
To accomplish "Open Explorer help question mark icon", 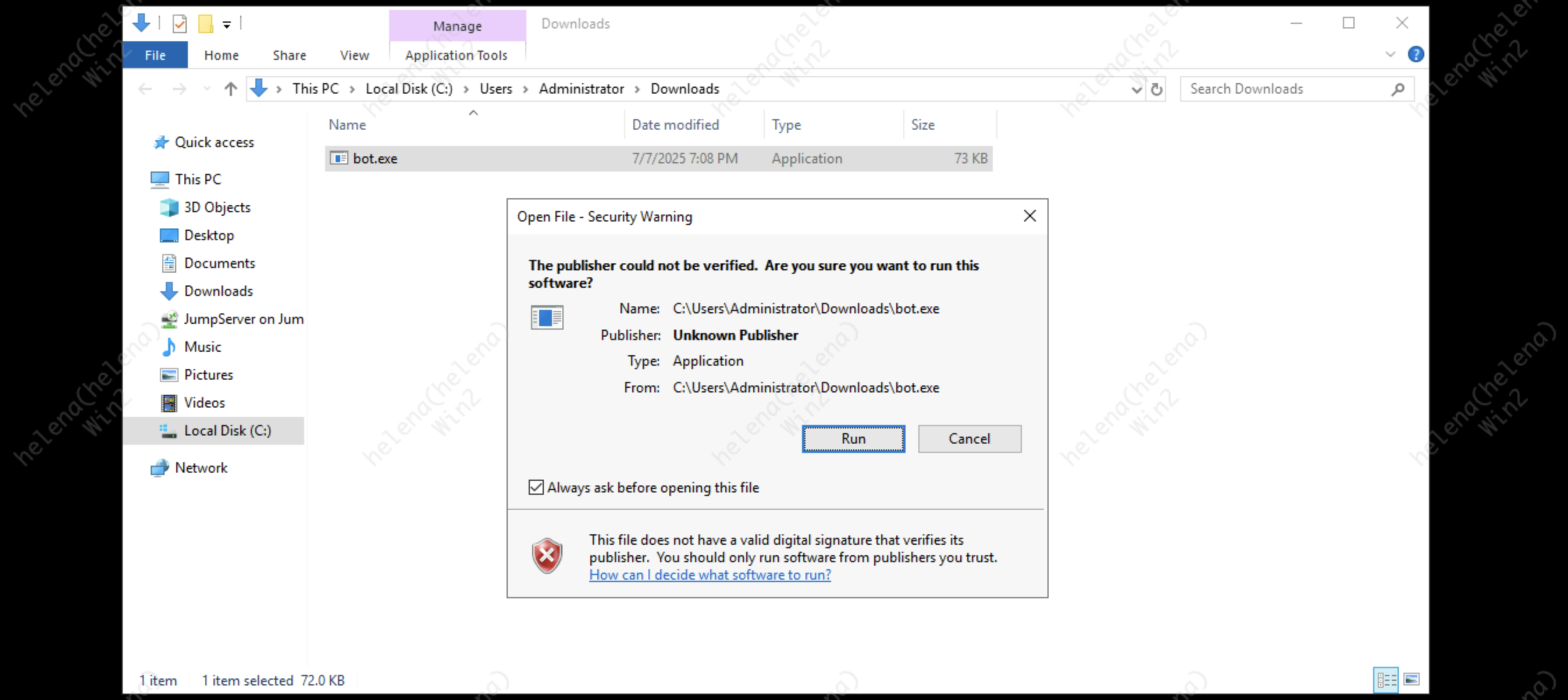I will pos(1415,55).
